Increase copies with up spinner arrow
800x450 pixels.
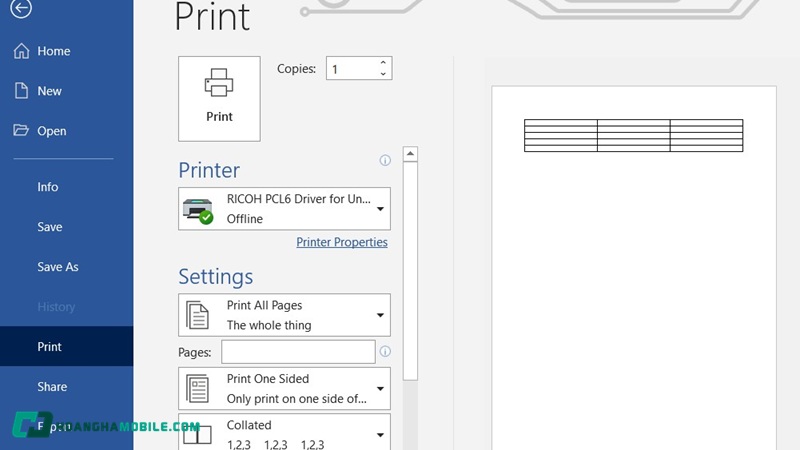click(x=383, y=63)
